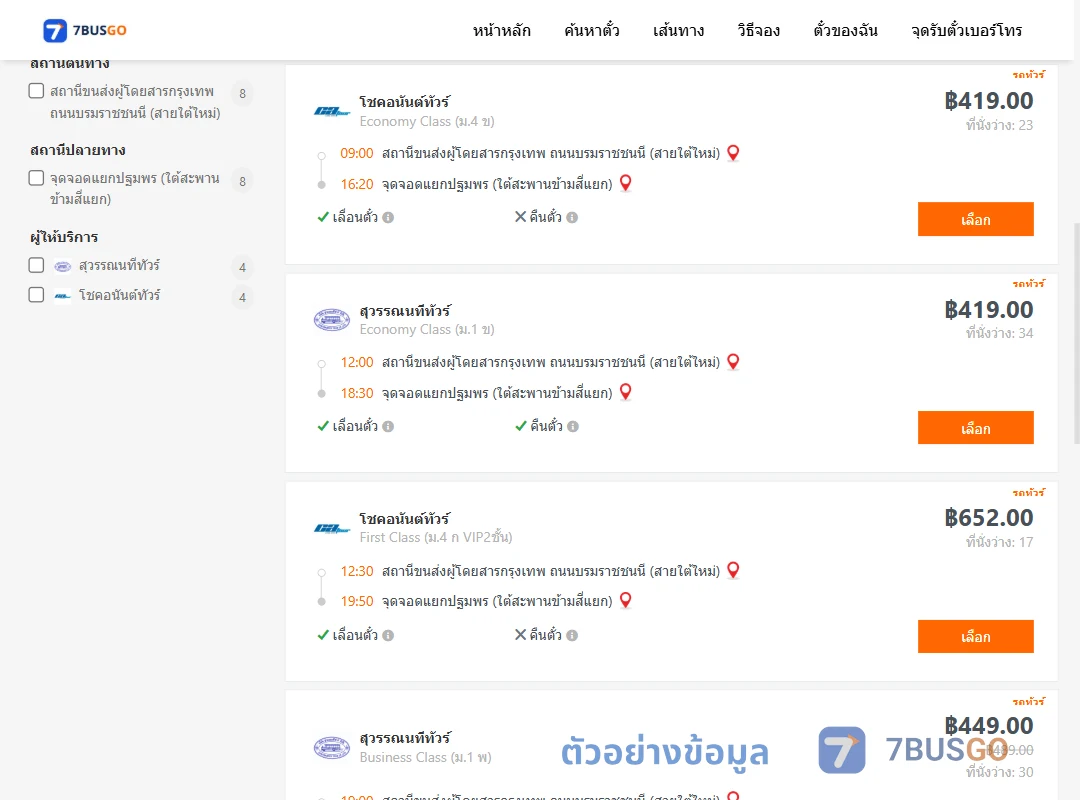Click โชคอนันต์ทัวร์ logo in operator filter
Viewport: 1080px width, 800px height.
pos(63,296)
